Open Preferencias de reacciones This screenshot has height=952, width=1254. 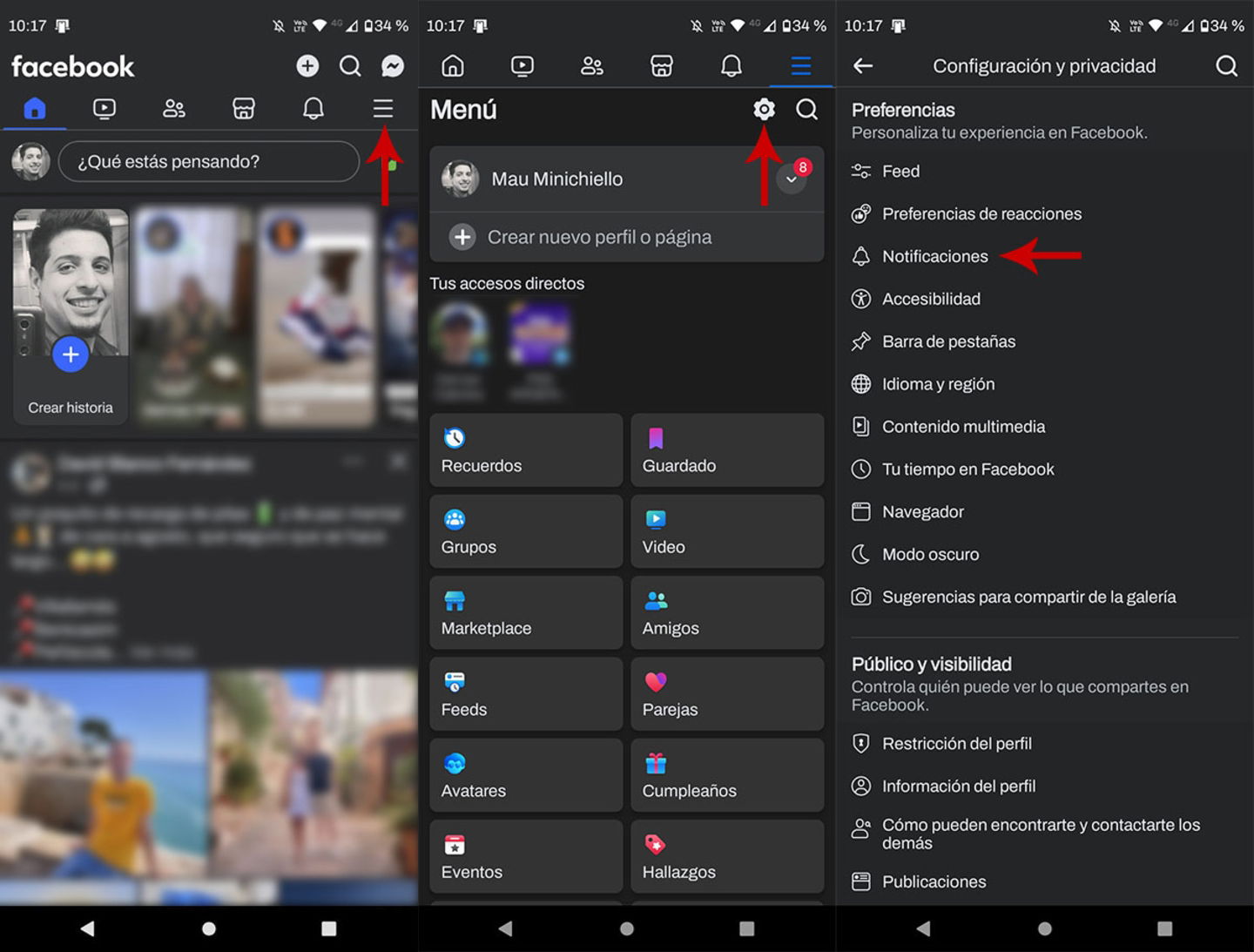[1045, 214]
